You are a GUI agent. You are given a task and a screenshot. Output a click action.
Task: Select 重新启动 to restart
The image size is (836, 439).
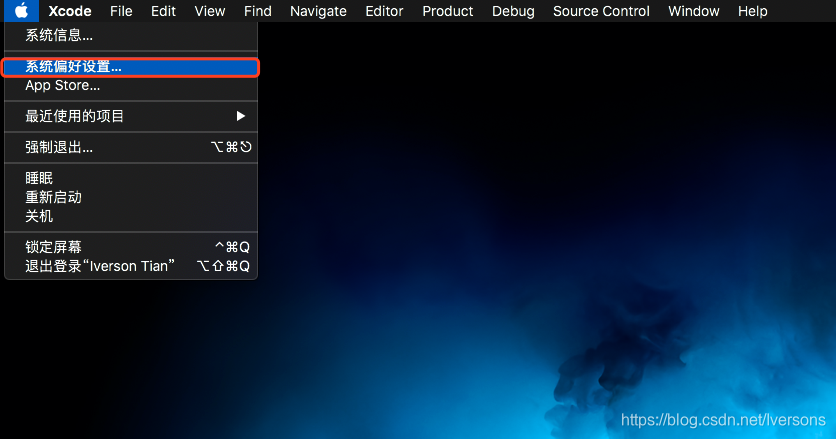coord(131,197)
